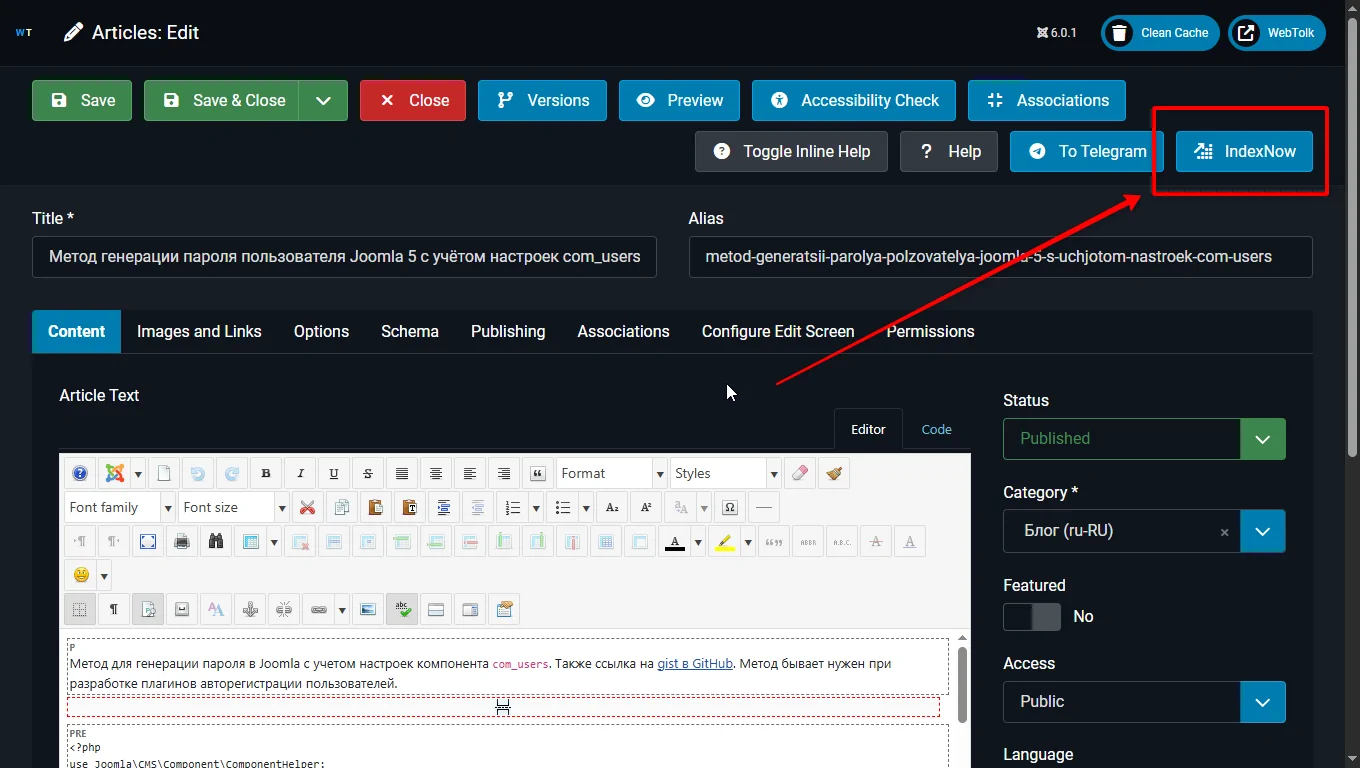1360x768 pixels.
Task: Toggle the spellcheck abc button
Action: pyautogui.click(x=402, y=609)
